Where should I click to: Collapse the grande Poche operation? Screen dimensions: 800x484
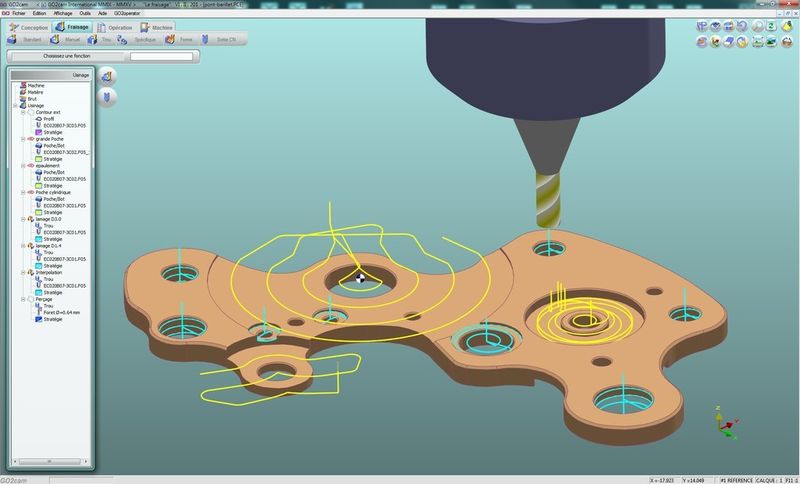[23, 139]
